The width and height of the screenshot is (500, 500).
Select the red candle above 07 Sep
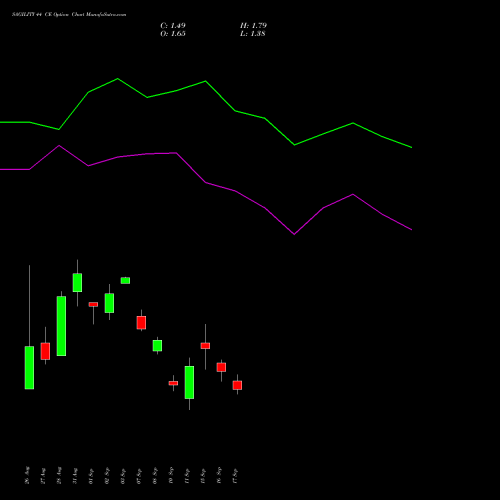141,323
